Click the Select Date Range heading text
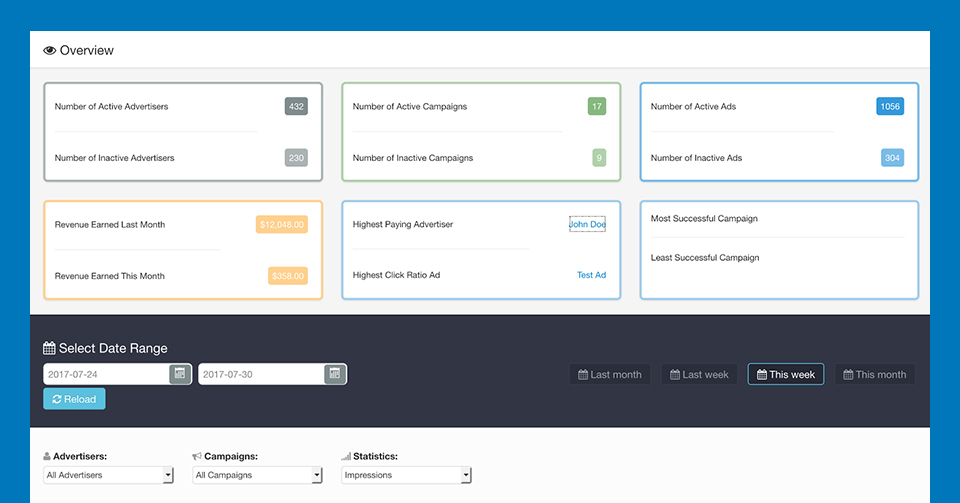 coord(113,348)
